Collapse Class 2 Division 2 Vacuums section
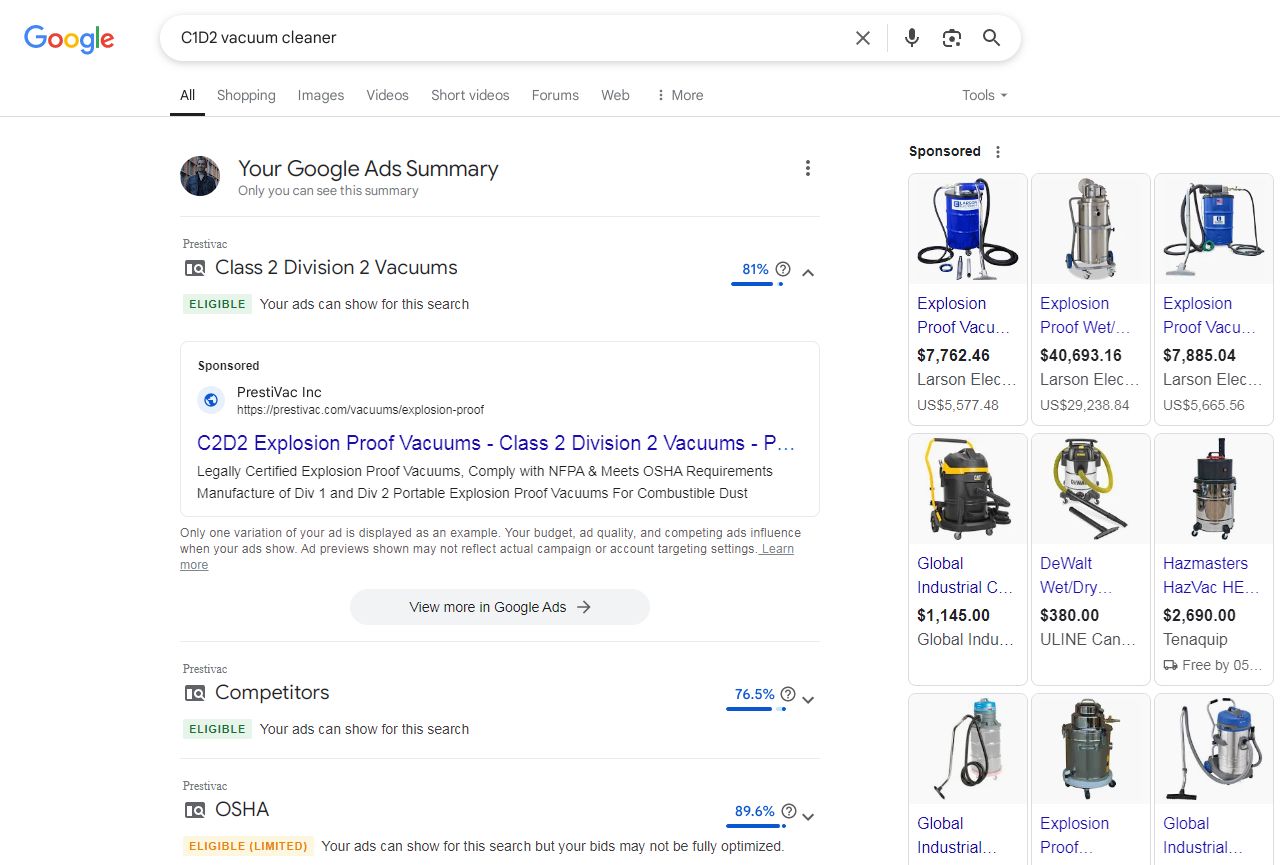Screen dimensions: 1280x865 [809, 272]
